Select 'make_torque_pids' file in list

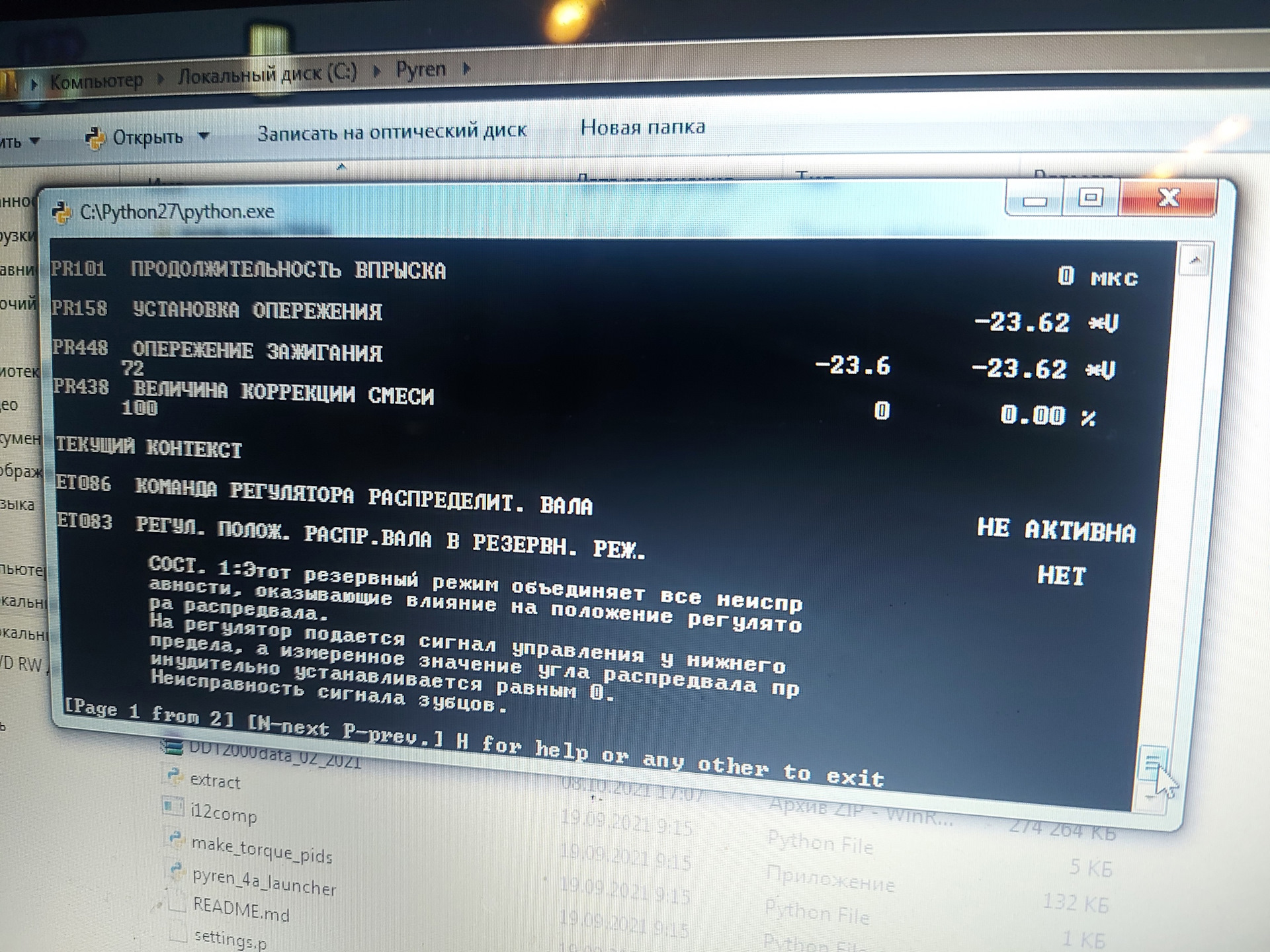[262, 850]
